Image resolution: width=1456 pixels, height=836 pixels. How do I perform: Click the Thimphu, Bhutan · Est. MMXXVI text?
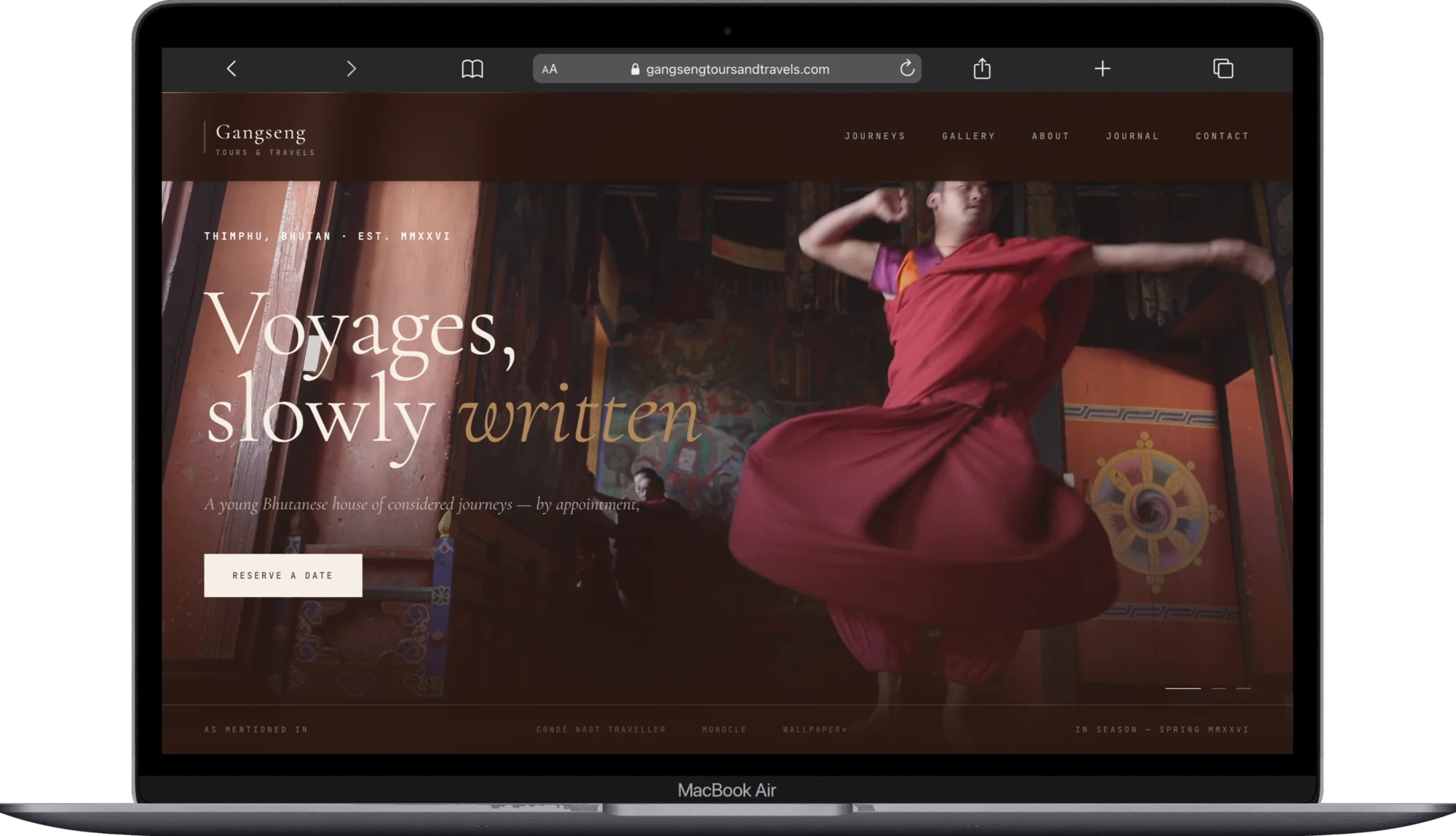tap(328, 236)
